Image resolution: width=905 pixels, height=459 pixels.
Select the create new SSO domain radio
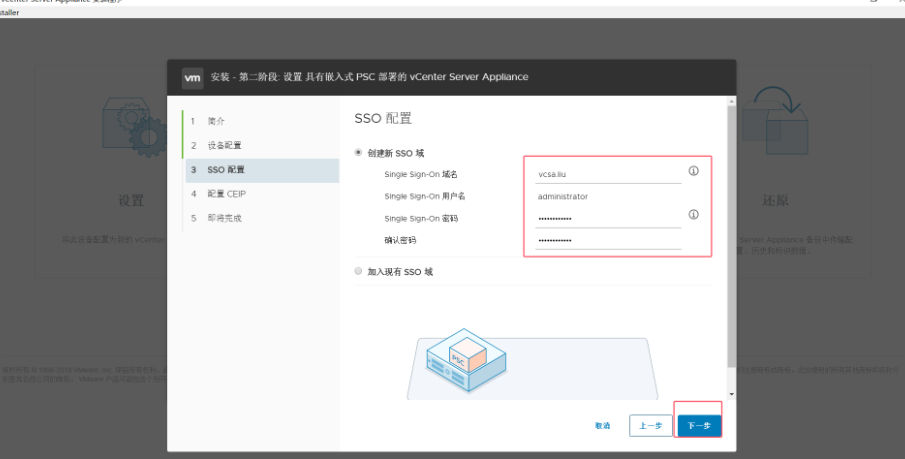point(358,153)
